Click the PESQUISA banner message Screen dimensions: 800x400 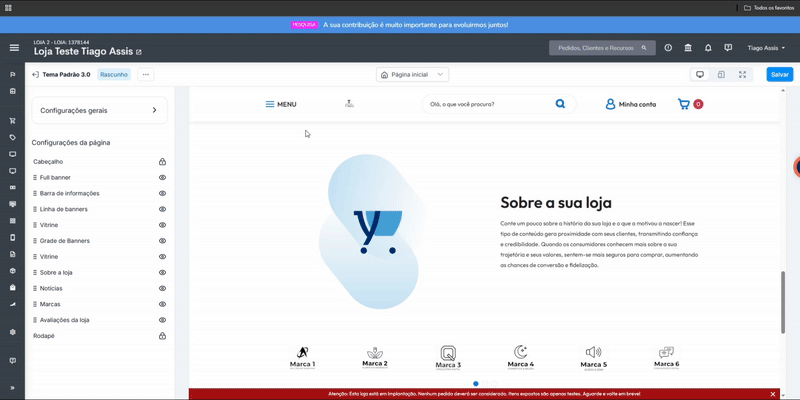point(399,24)
